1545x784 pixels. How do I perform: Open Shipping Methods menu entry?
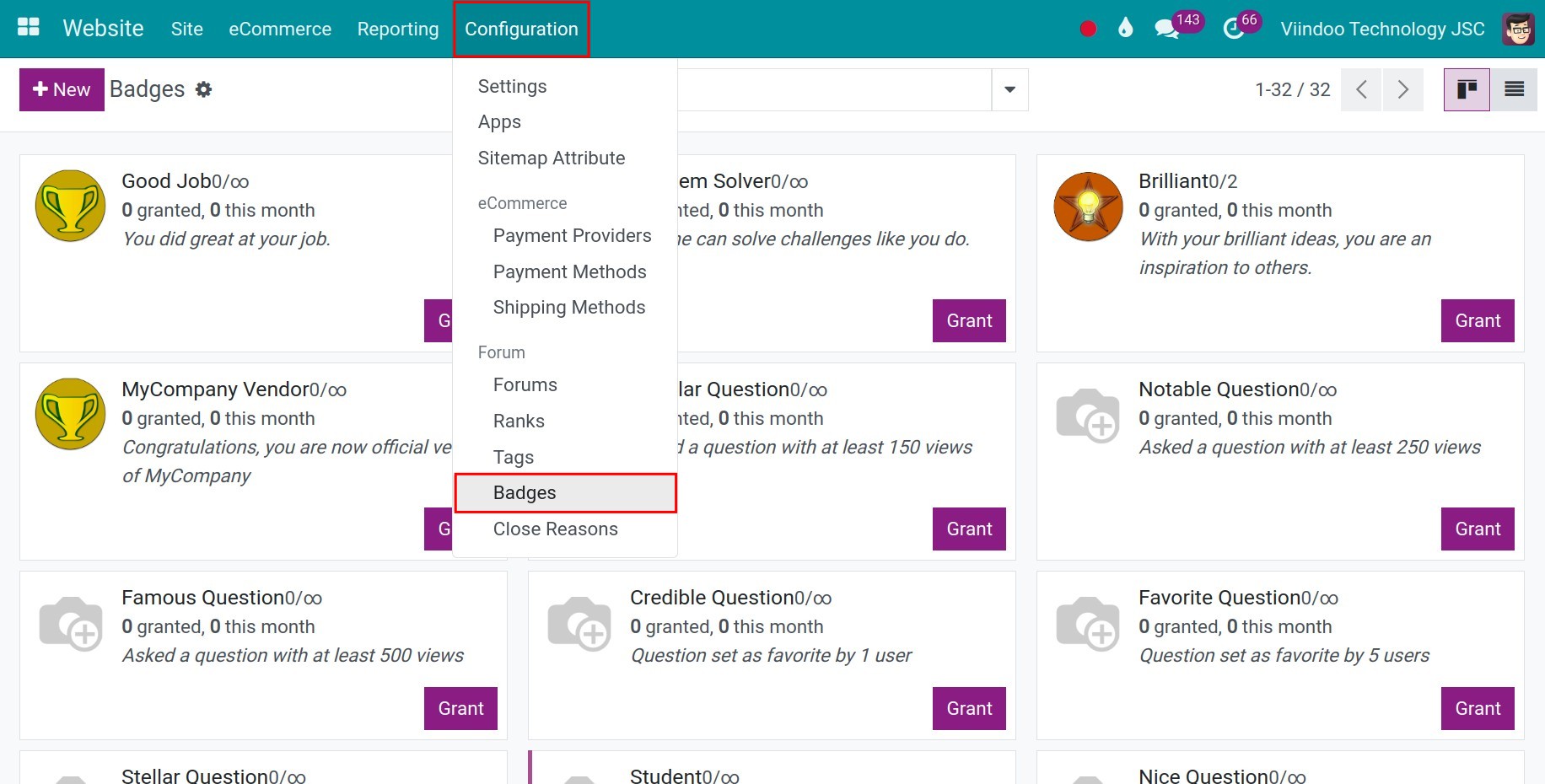[565, 307]
